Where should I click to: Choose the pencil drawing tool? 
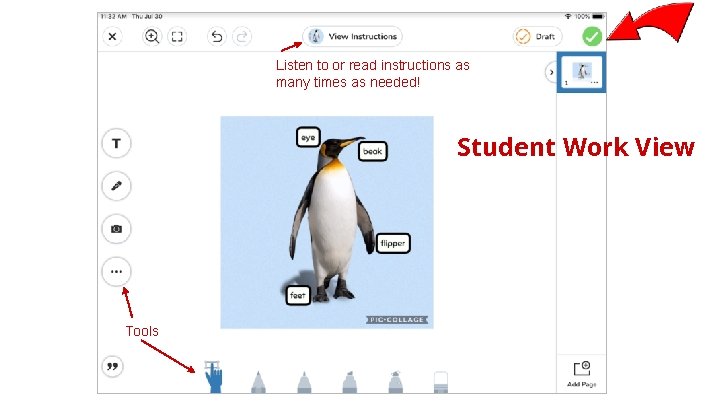tap(259, 382)
